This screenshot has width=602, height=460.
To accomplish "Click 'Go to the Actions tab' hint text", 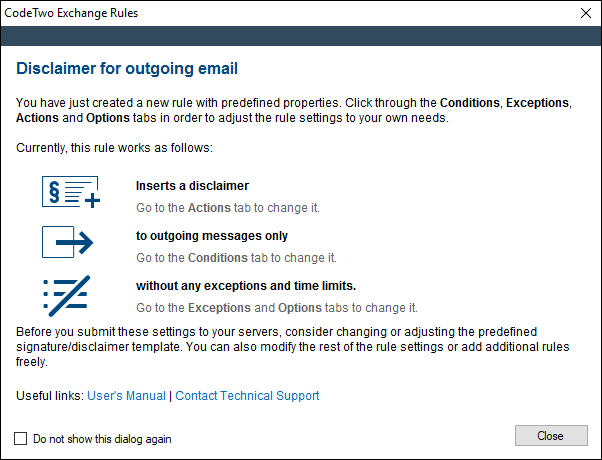I will point(228,208).
